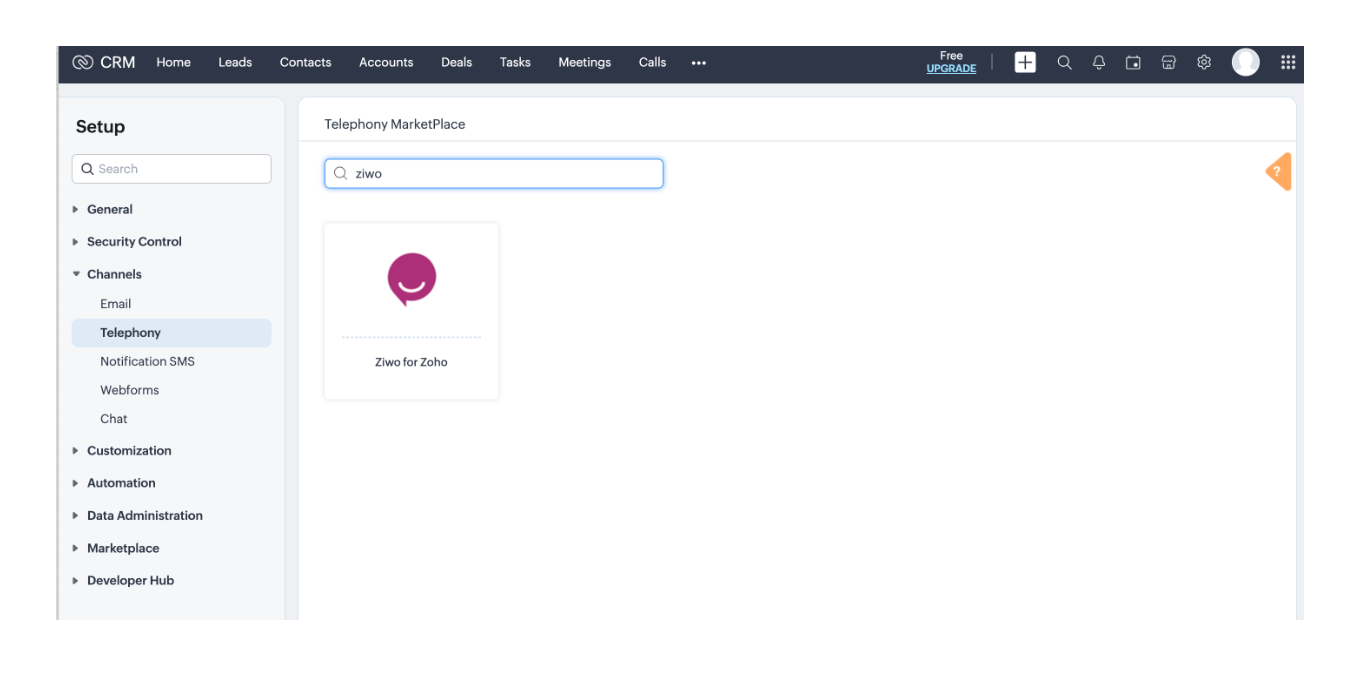1356x674 pixels.
Task: Click the marketplace search box containing ziwo
Action: pyautogui.click(x=494, y=173)
